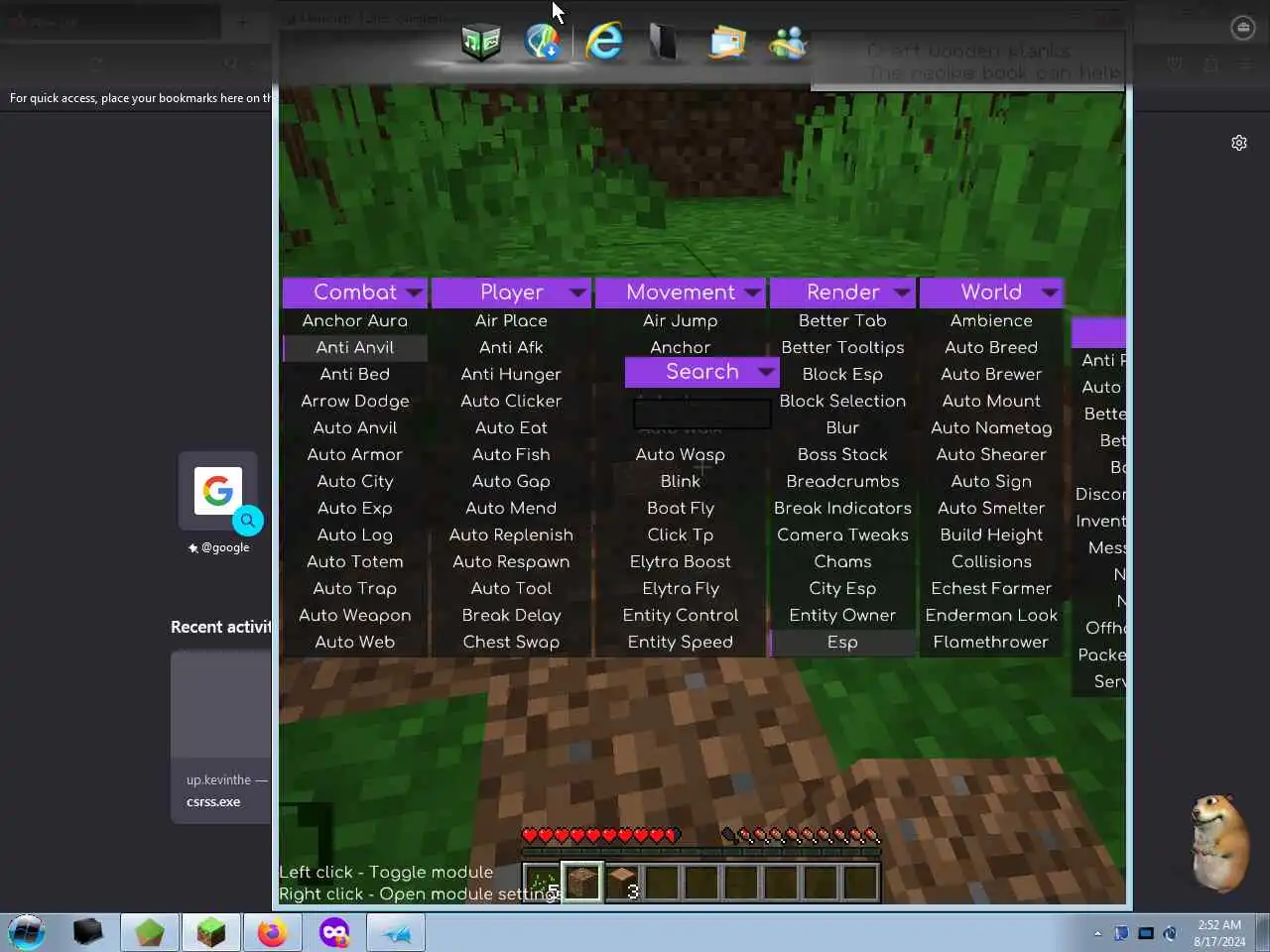Enable the Auto Nametag module
This screenshot has height=952, width=1270.
tap(991, 427)
